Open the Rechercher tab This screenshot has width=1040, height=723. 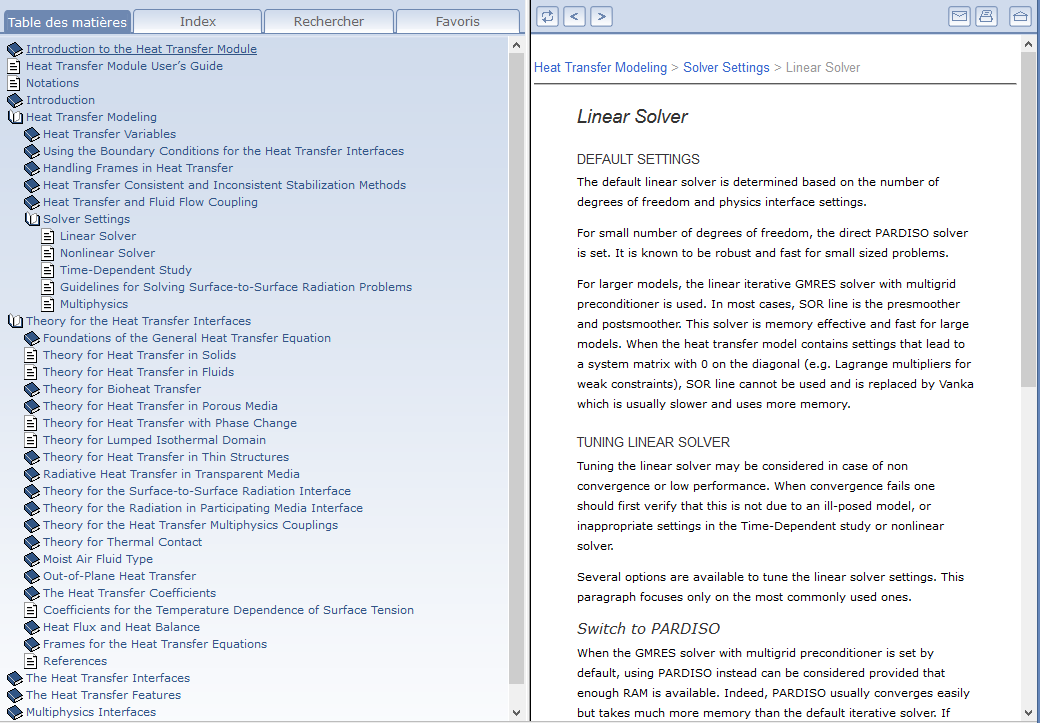pos(329,21)
